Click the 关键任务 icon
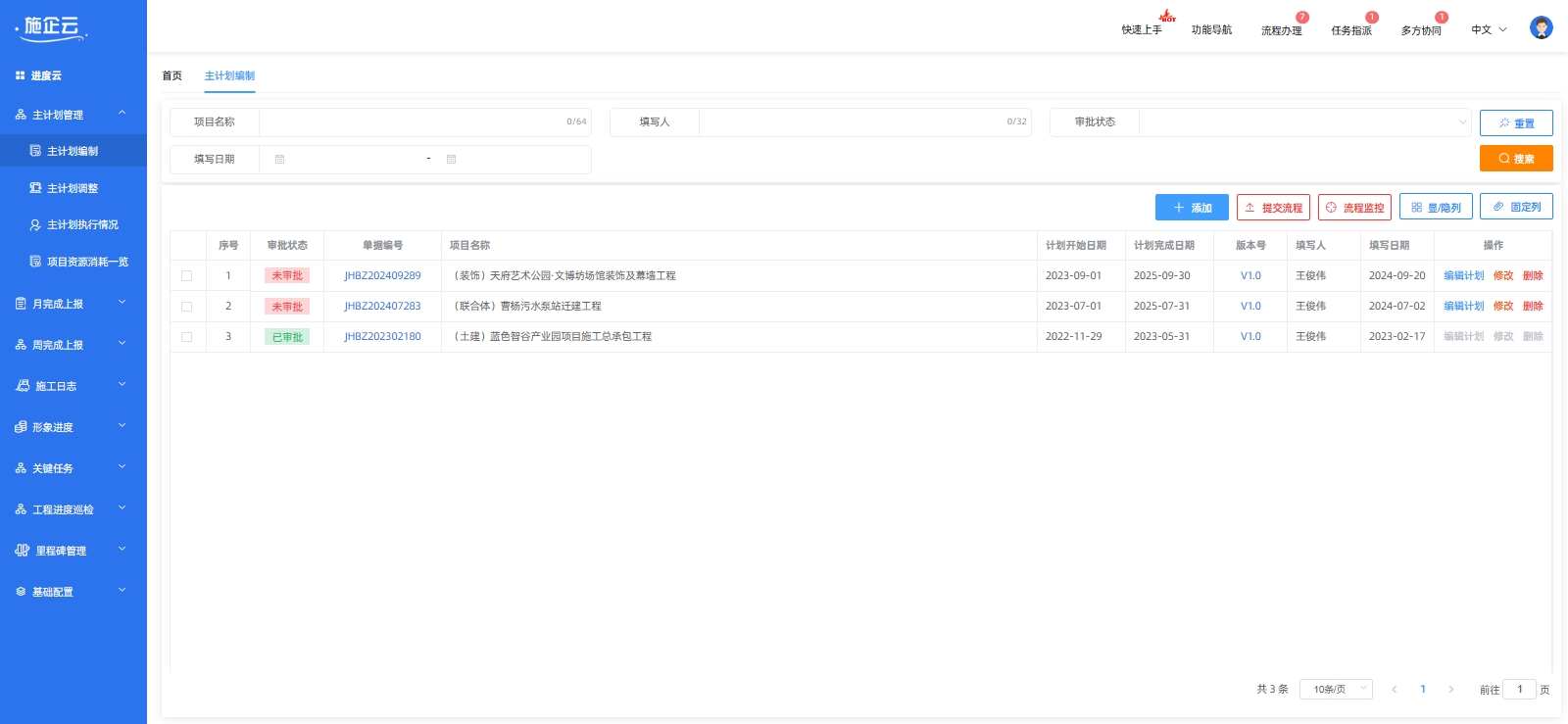The width and height of the screenshot is (1568, 724). click(x=21, y=468)
